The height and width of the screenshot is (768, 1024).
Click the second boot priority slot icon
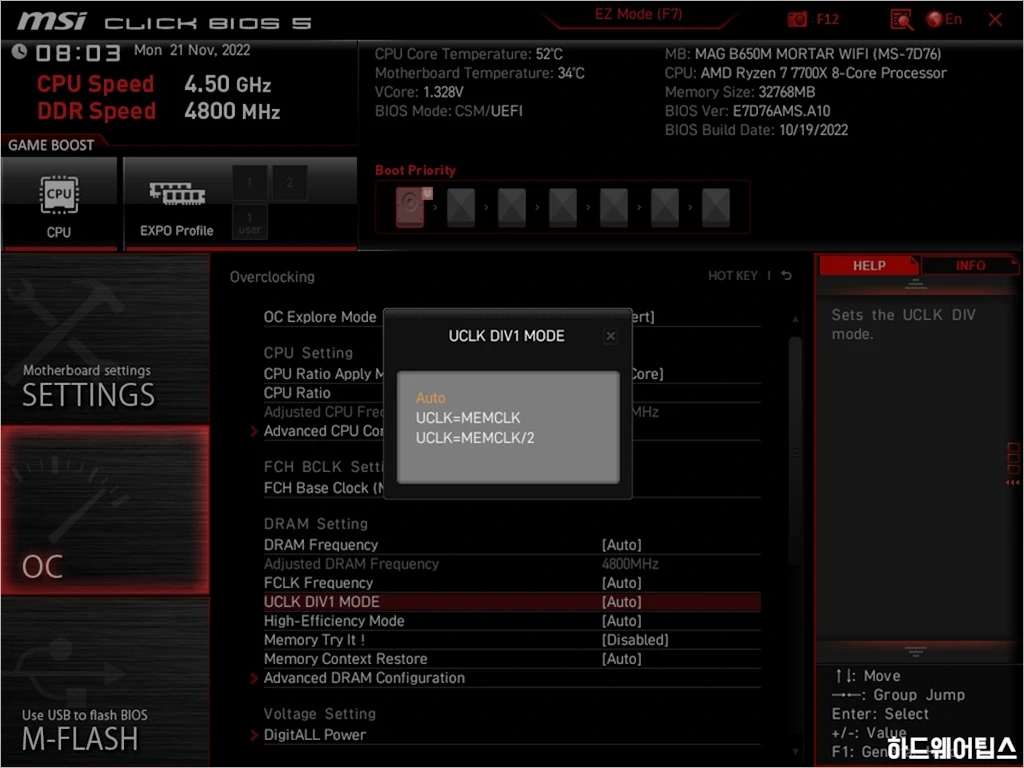tap(461, 207)
